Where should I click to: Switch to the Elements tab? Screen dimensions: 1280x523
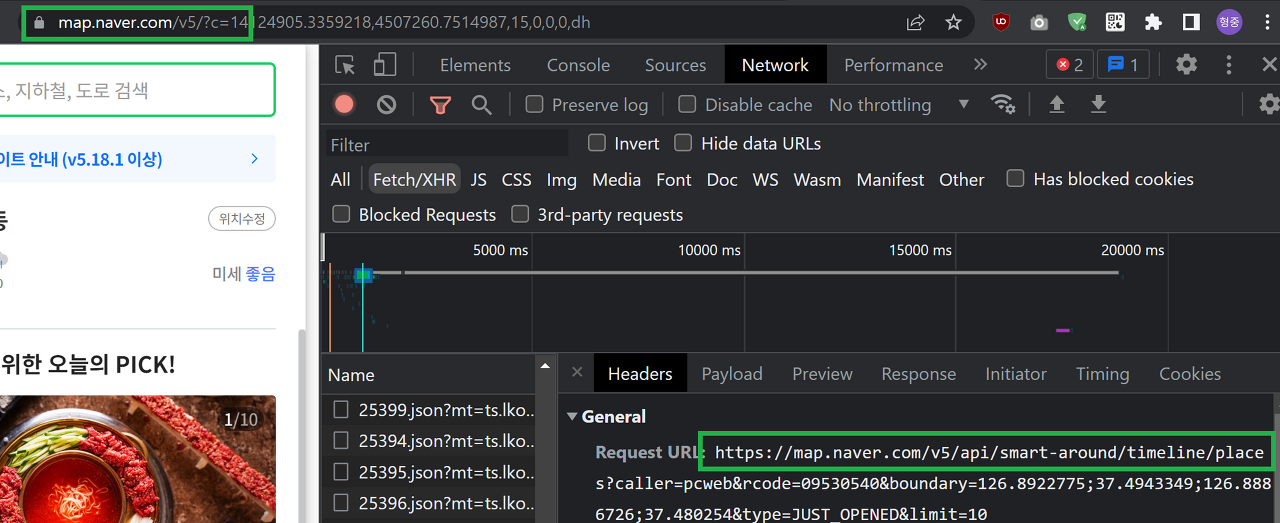(x=475, y=65)
